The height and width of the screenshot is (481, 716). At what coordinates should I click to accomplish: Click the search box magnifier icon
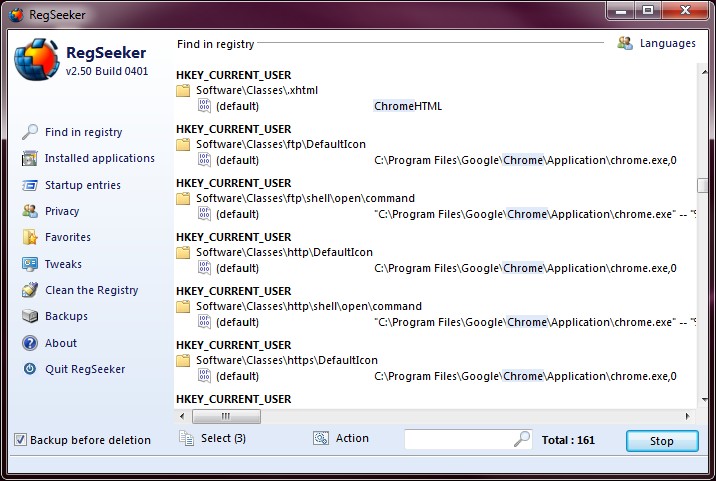pyautogui.click(x=521, y=439)
